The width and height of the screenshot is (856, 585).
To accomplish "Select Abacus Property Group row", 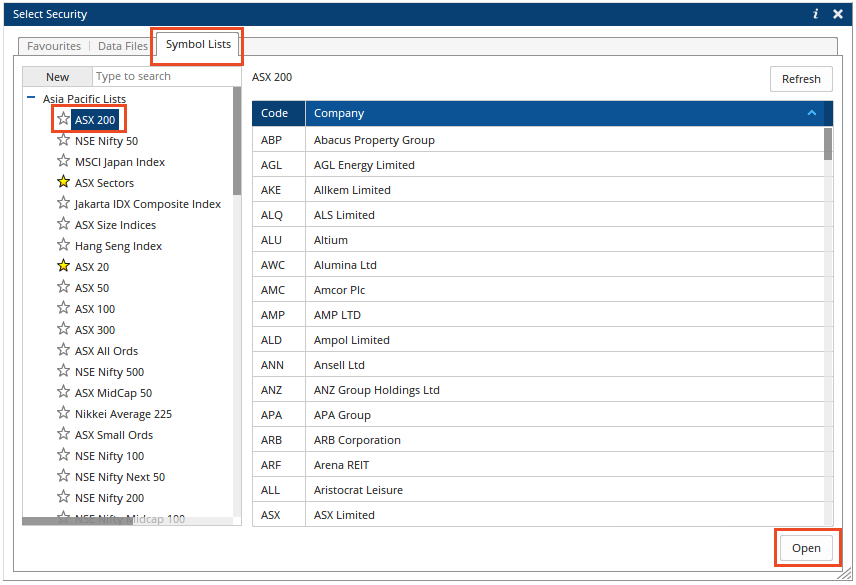I will click(x=538, y=140).
